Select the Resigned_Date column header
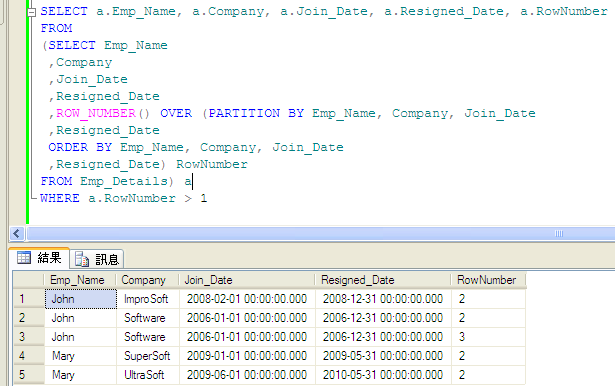Image resolution: width=615 pixels, height=386 pixels. coord(383,280)
